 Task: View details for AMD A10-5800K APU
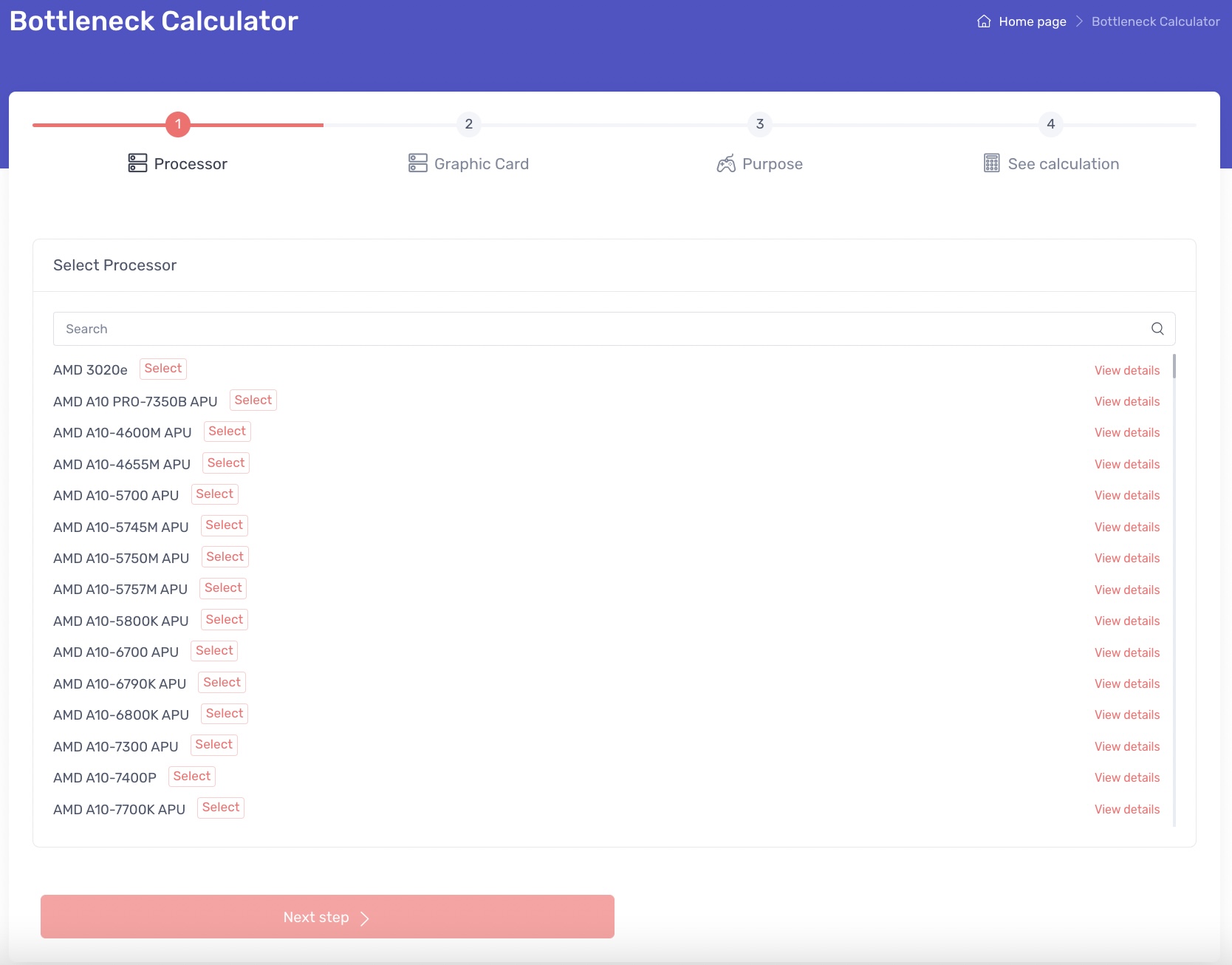tap(1127, 621)
